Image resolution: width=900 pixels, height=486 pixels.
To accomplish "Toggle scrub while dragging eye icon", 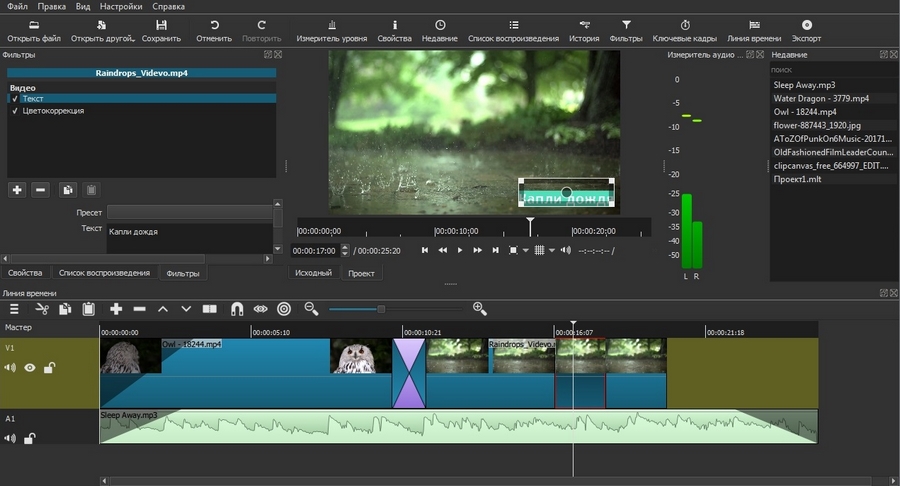I will coord(261,309).
